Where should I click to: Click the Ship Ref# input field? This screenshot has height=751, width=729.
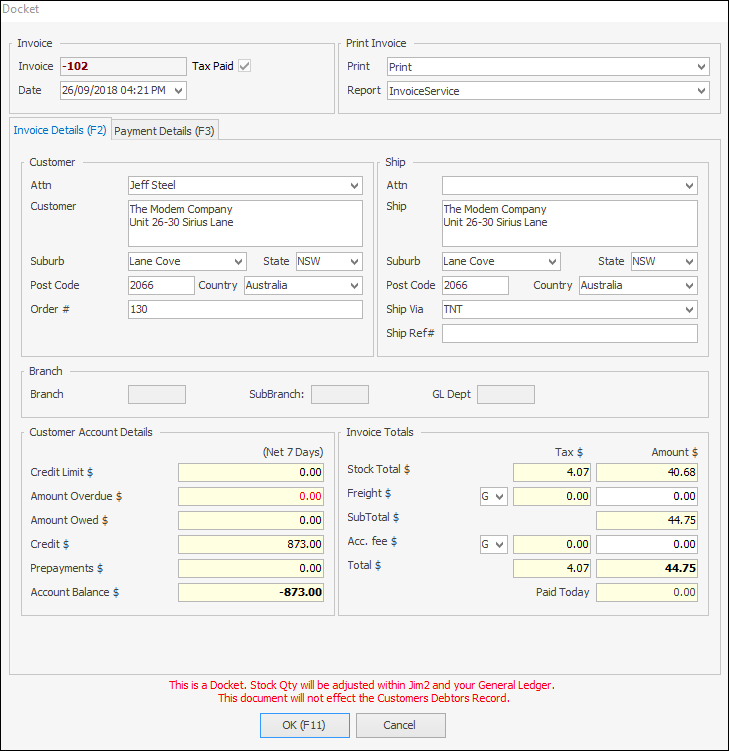[569, 334]
